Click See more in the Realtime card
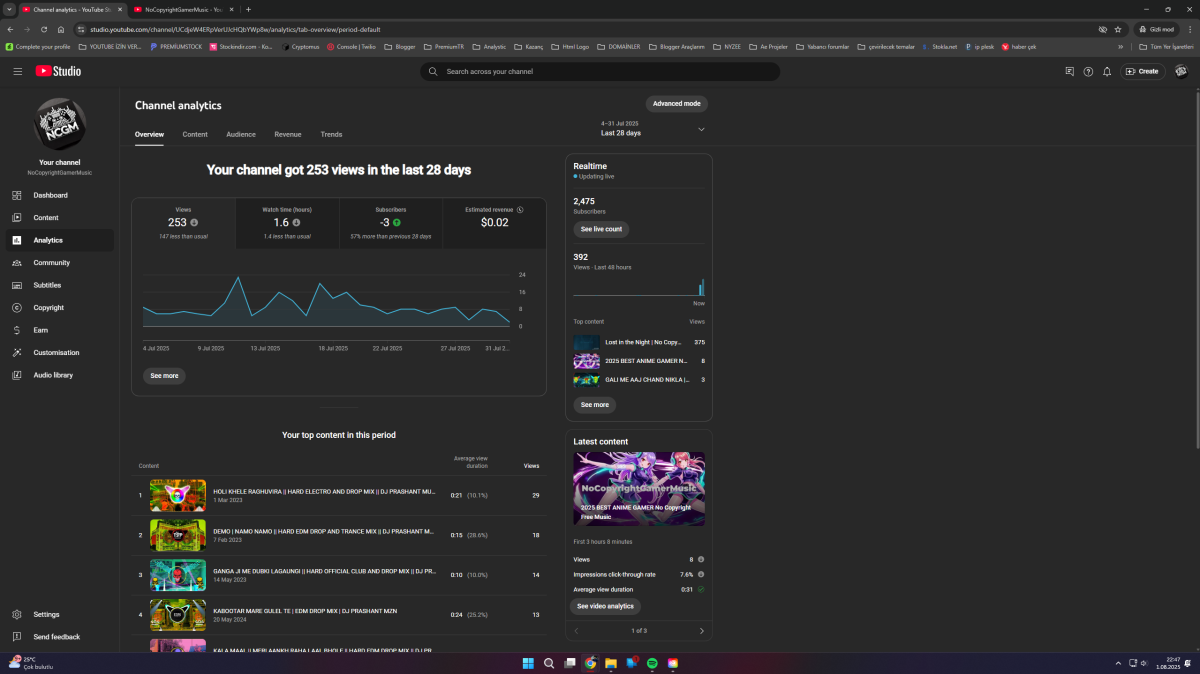 coord(594,405)
